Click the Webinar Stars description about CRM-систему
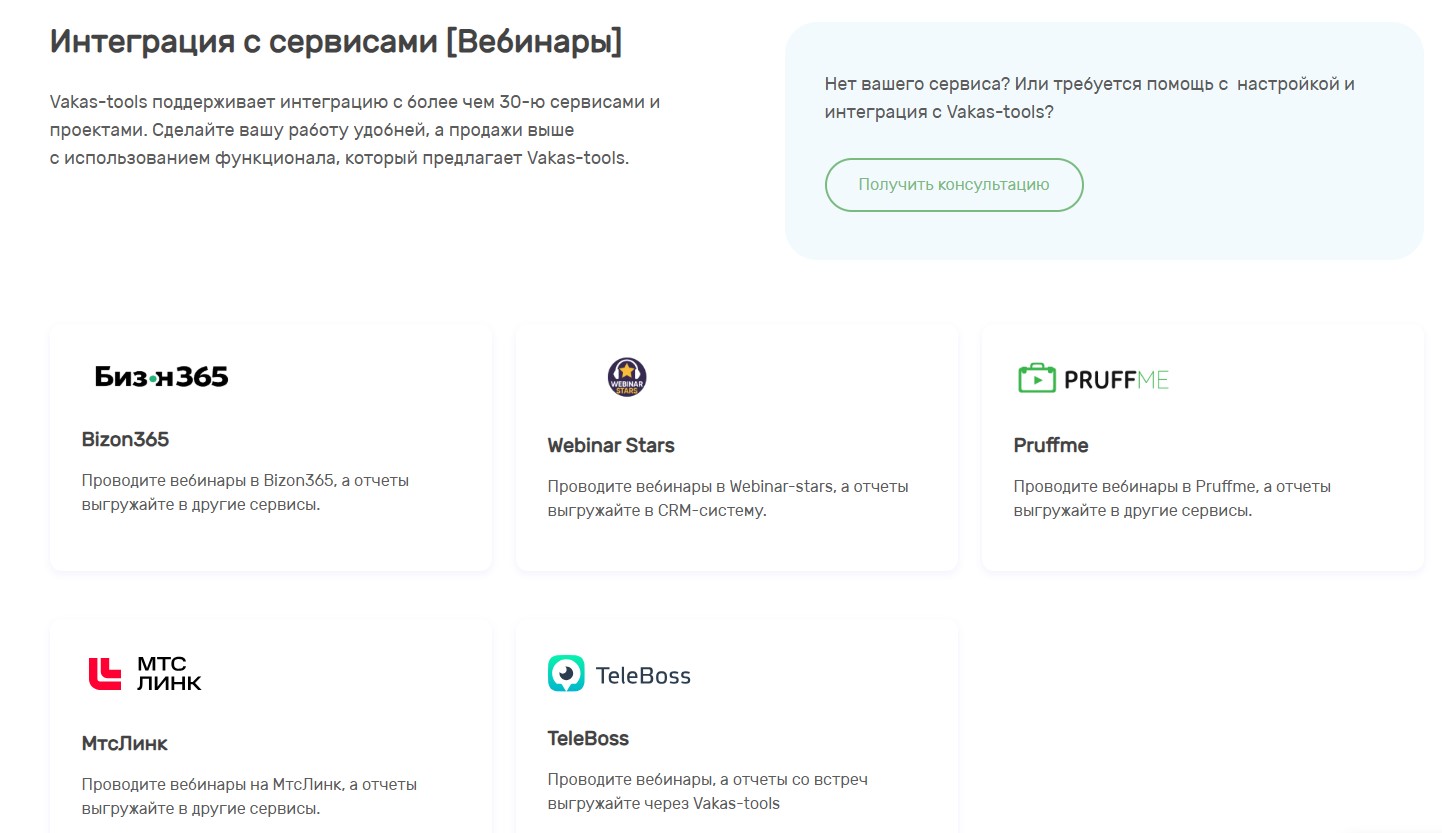 [x=727, y=498]
